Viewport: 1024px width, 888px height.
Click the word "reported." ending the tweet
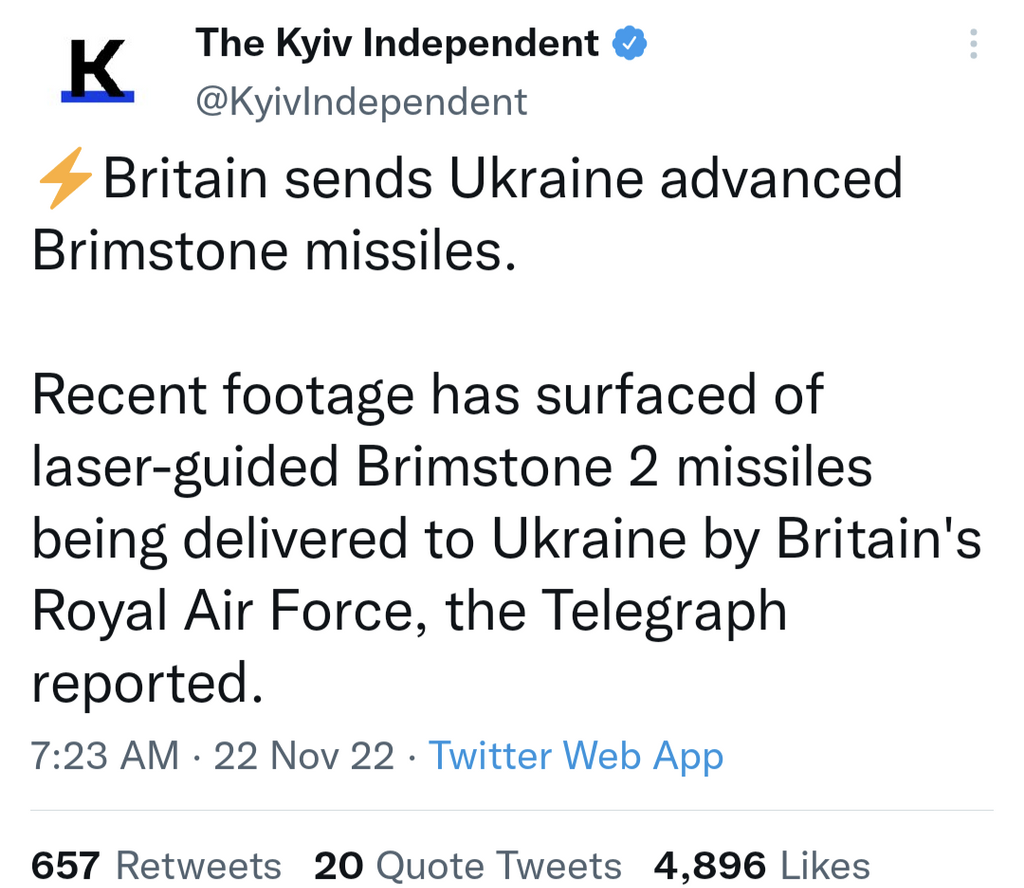[x=140, y=683]
